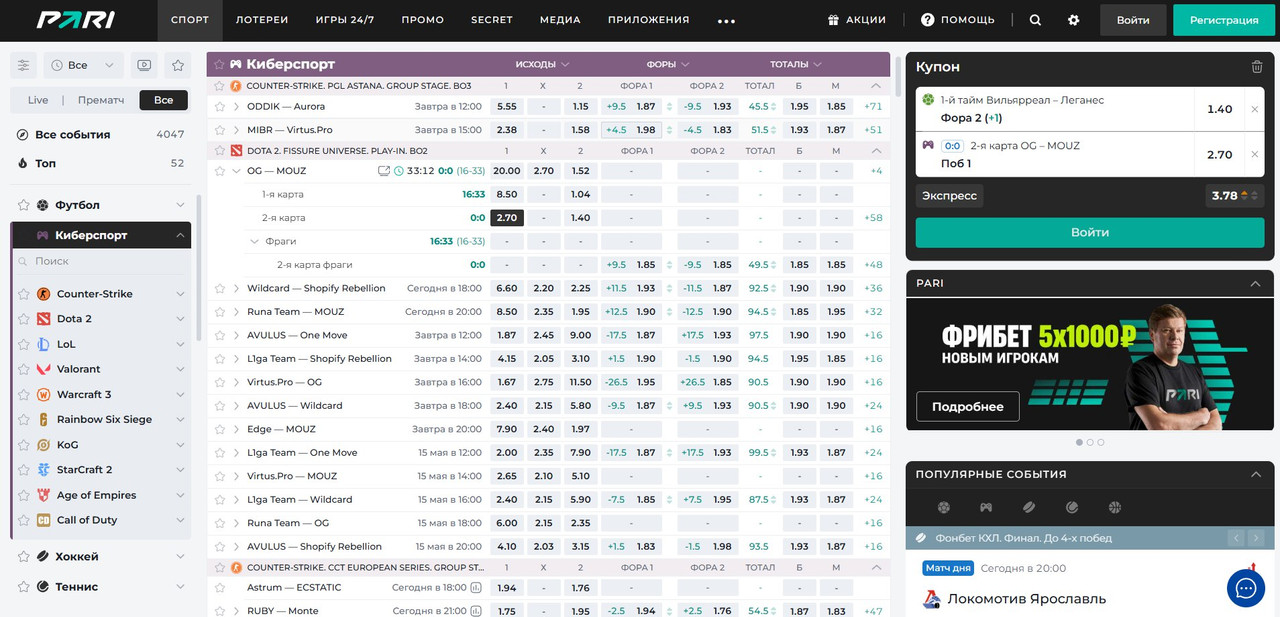Click the green Войти button in coupon
The image size is (1280, 617).
(1090, 232)
